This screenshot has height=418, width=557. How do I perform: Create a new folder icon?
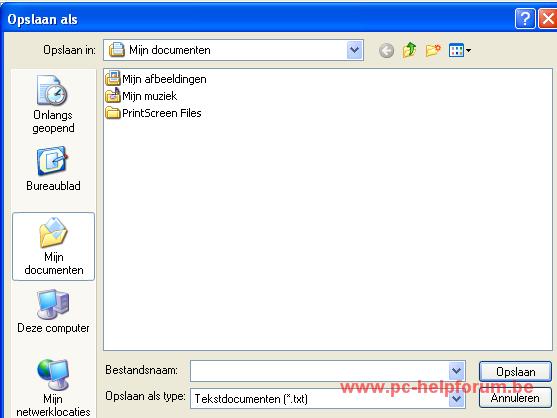click(x=433, y=50)
